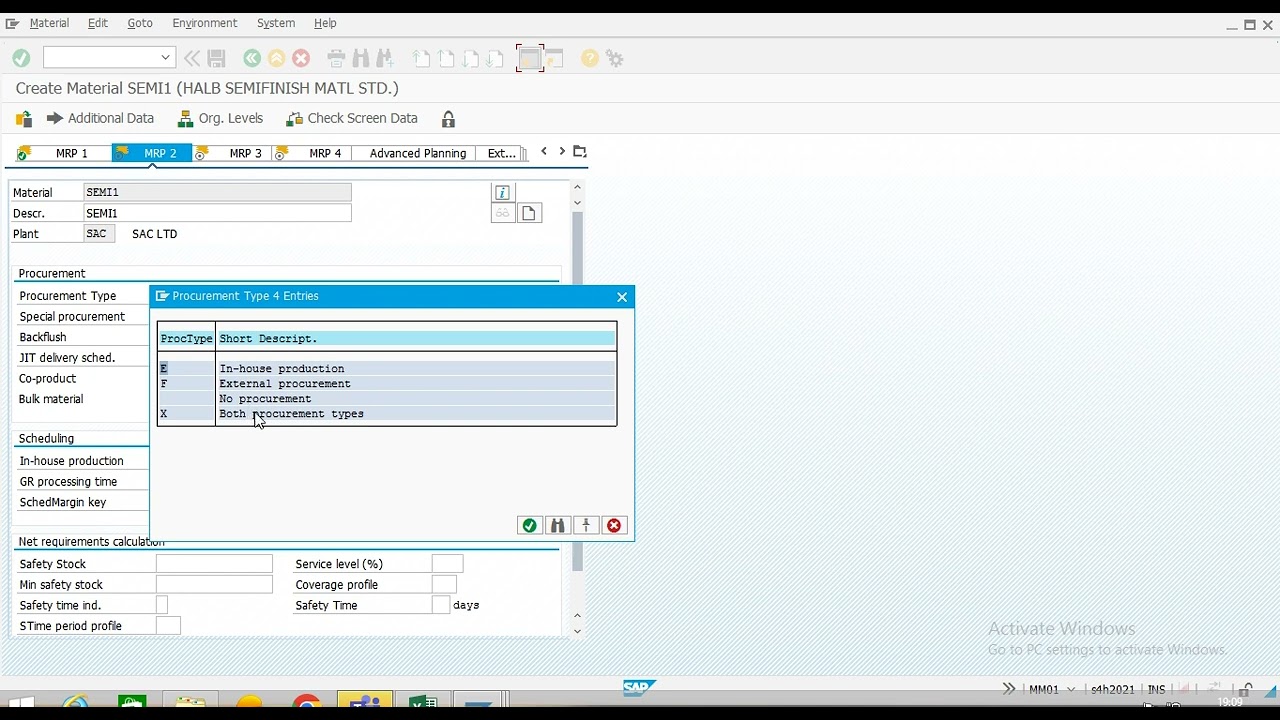1280x720 pixels.
Task: Click the Last Page icon in the toolbar
Action: (494, 59)
